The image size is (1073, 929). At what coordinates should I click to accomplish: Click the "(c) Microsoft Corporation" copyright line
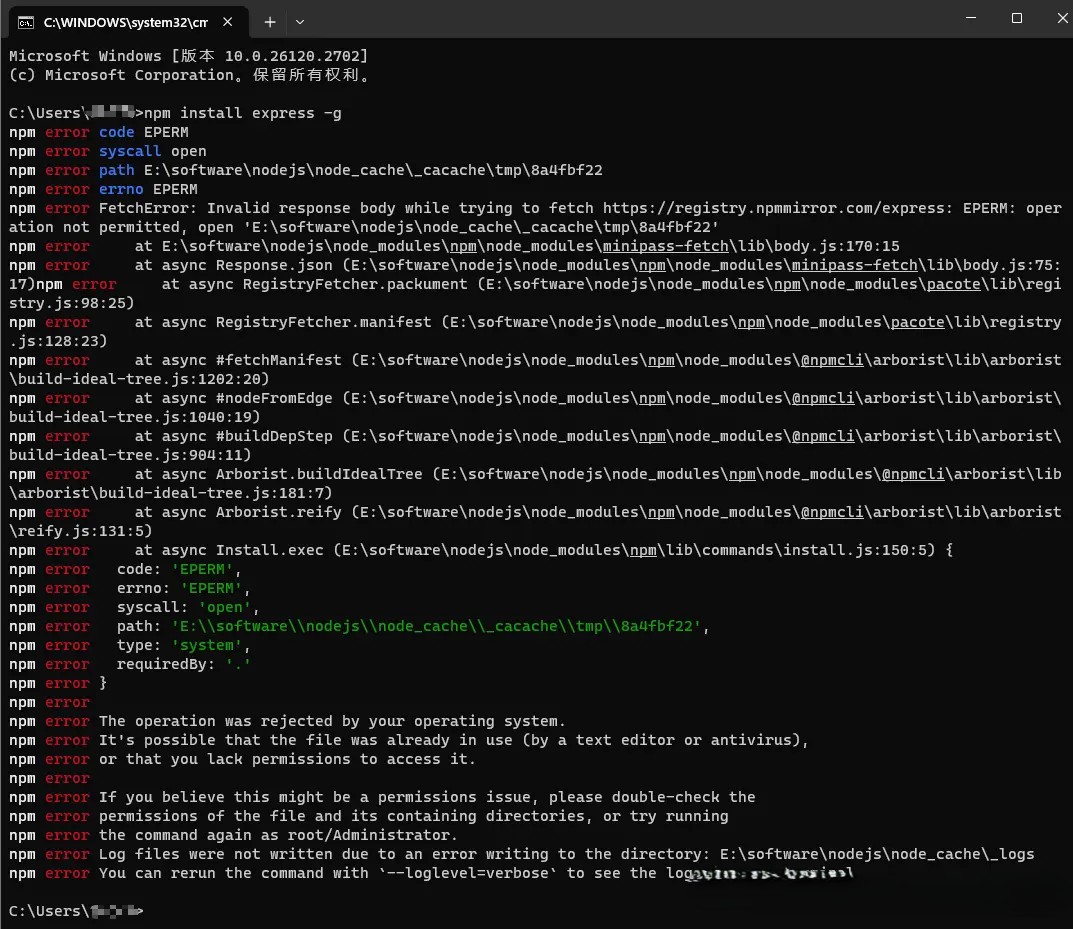[188, 75]
